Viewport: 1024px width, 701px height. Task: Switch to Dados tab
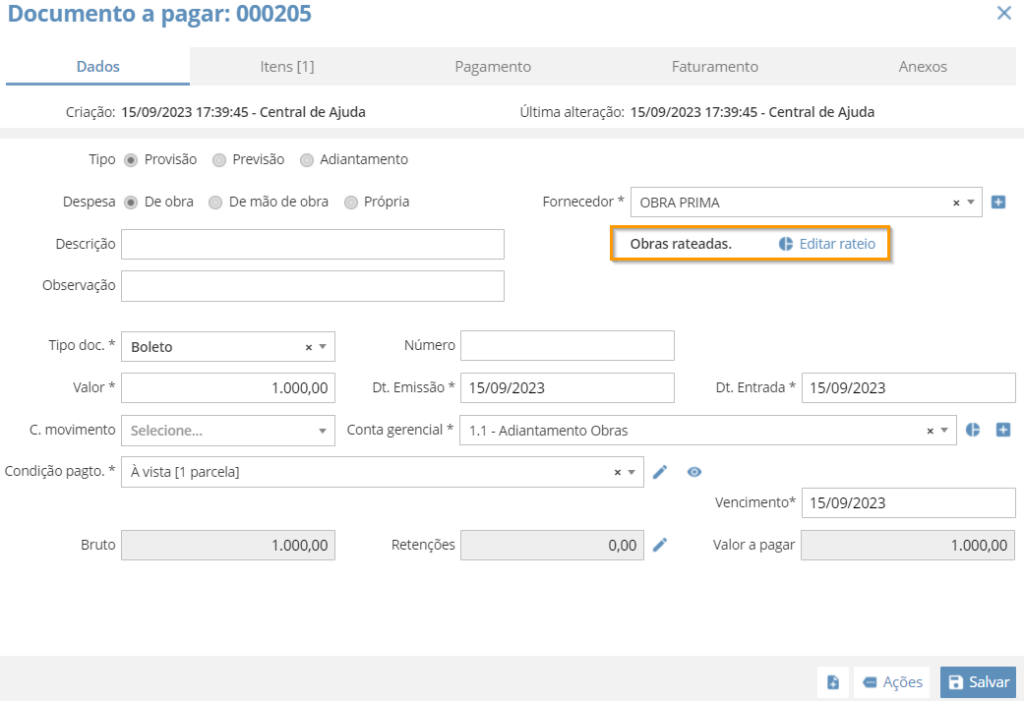pyautogui.click(x=98, y=66)
